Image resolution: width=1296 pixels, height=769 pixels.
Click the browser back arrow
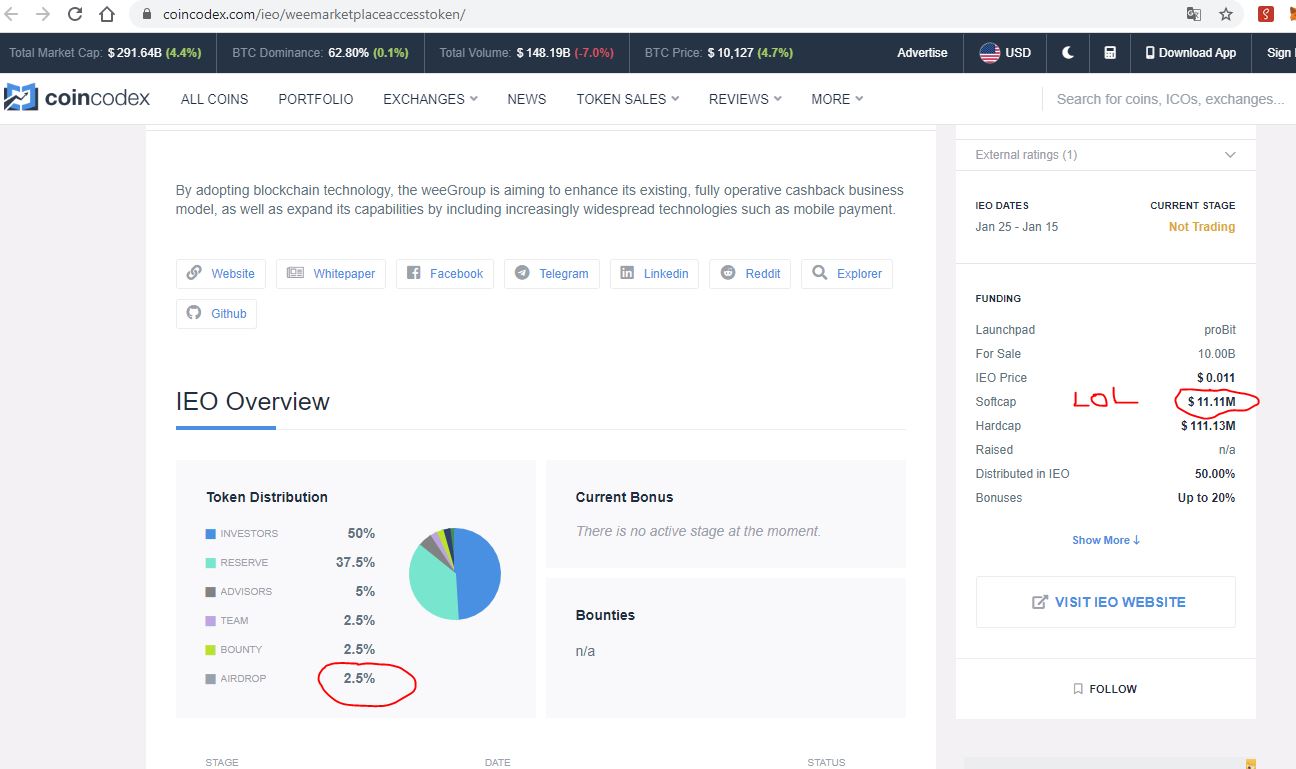click(x=12, y=15)
